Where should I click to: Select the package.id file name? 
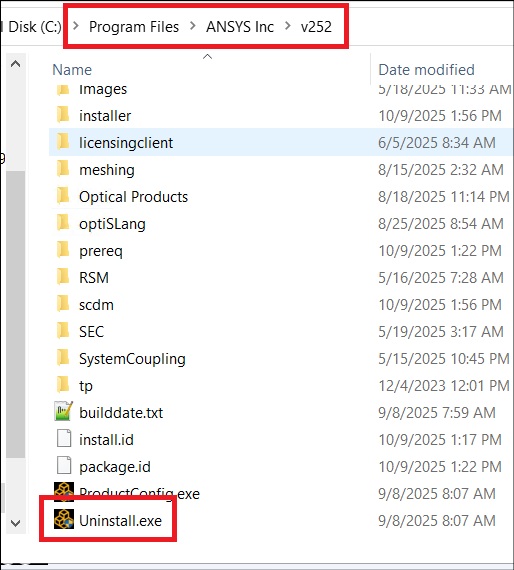[x=115, y=467]
